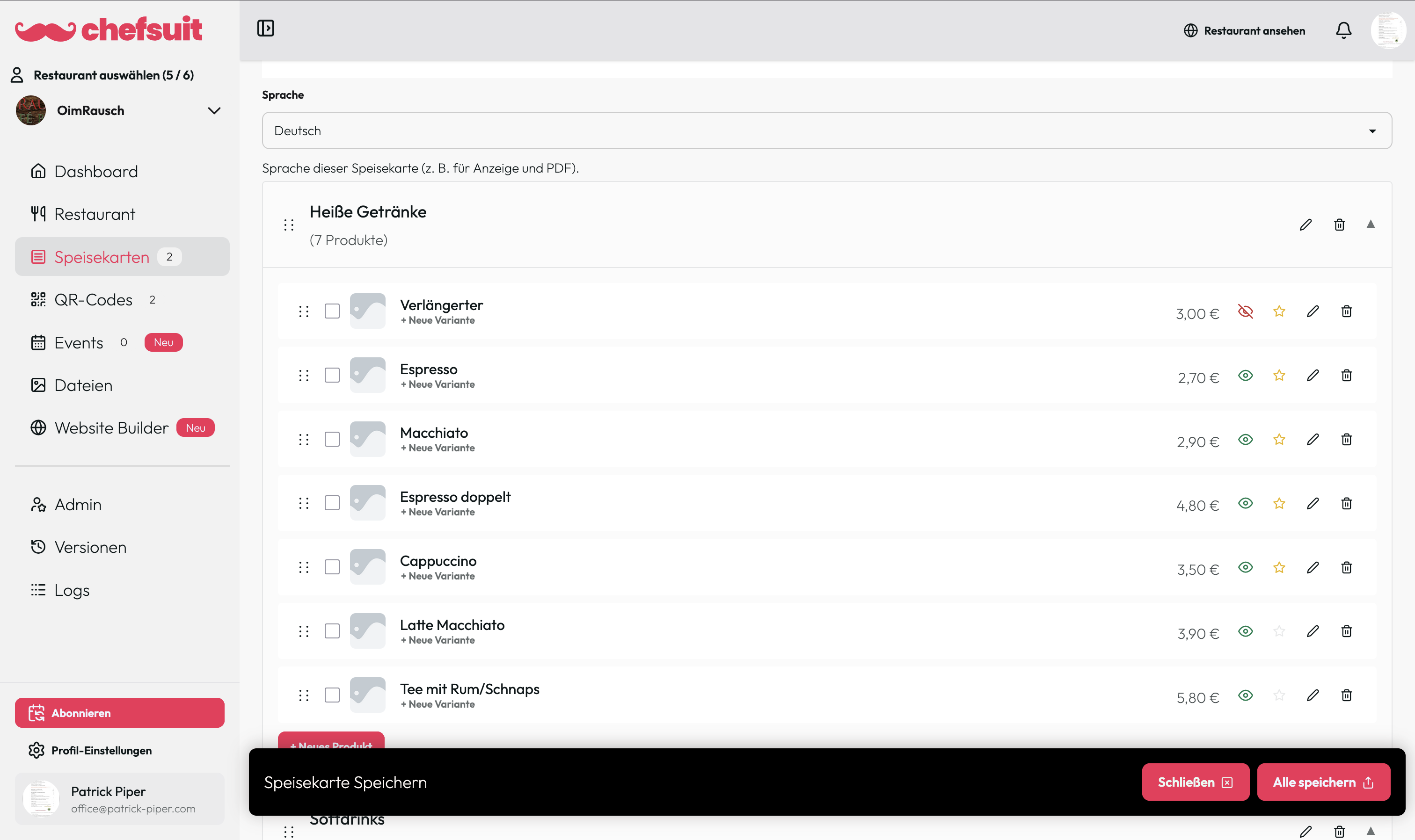Viewport: 1415px width, 840px height.
Task: Edit the Espresso product
Action: [x=1313, y=375]
